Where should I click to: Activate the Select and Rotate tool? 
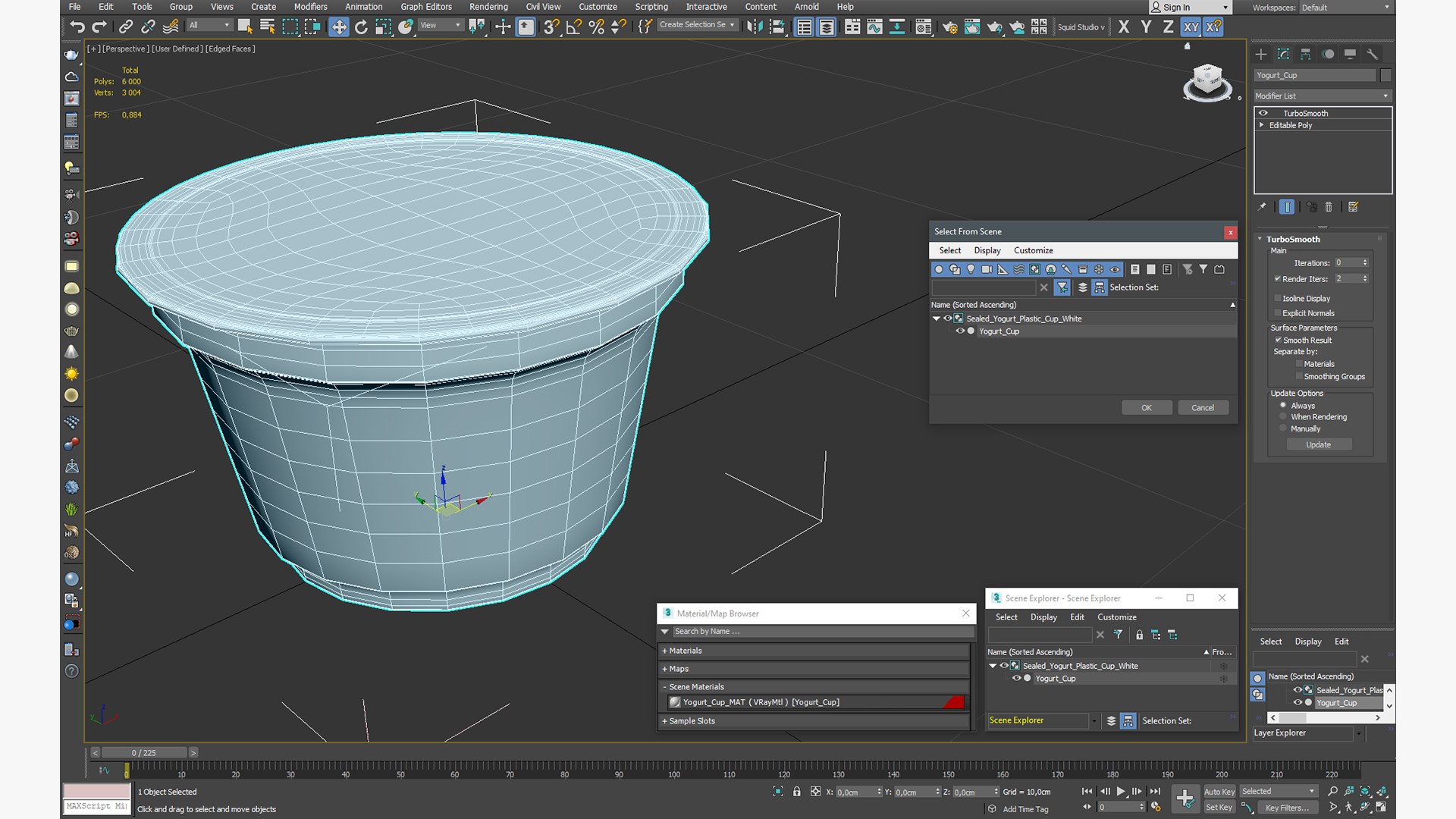(361, 27)
